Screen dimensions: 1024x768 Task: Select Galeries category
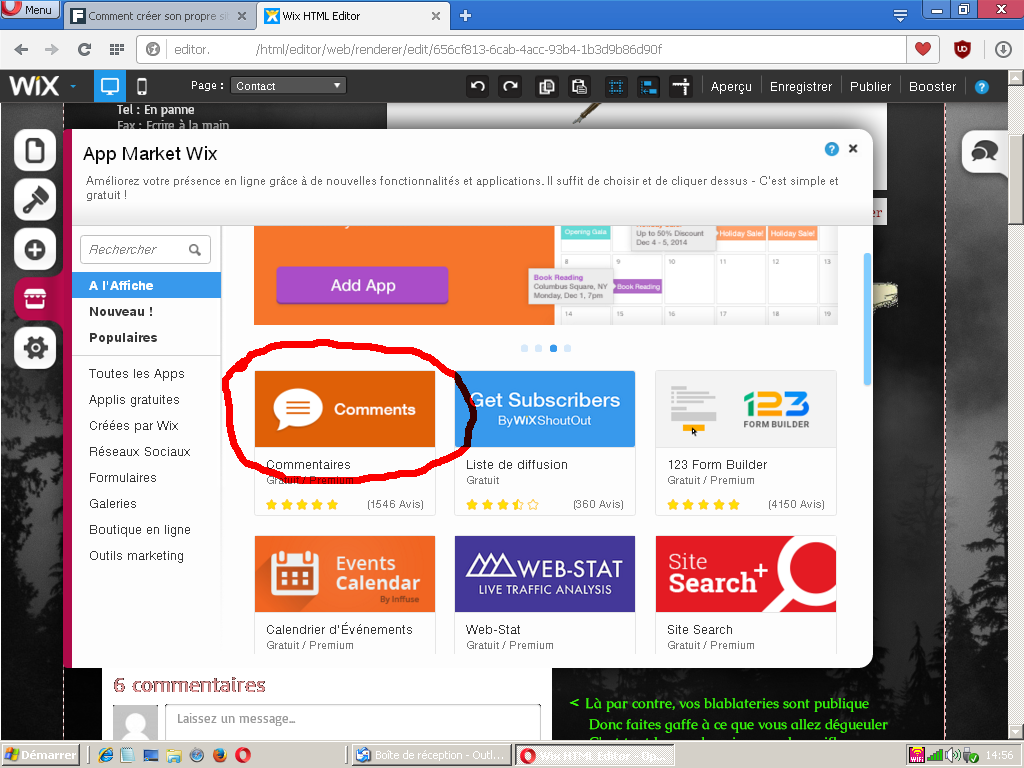pyautogui.click(x=112, y=504)
